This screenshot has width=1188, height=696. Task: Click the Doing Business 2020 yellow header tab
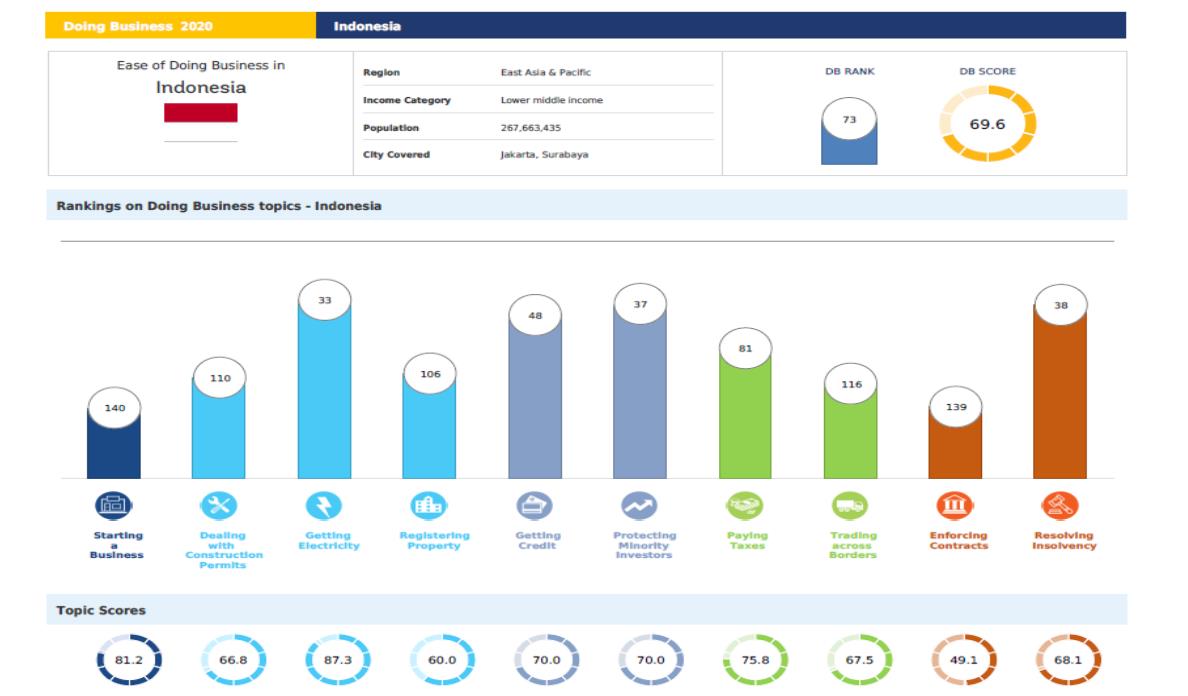click(x=180, y=26)
